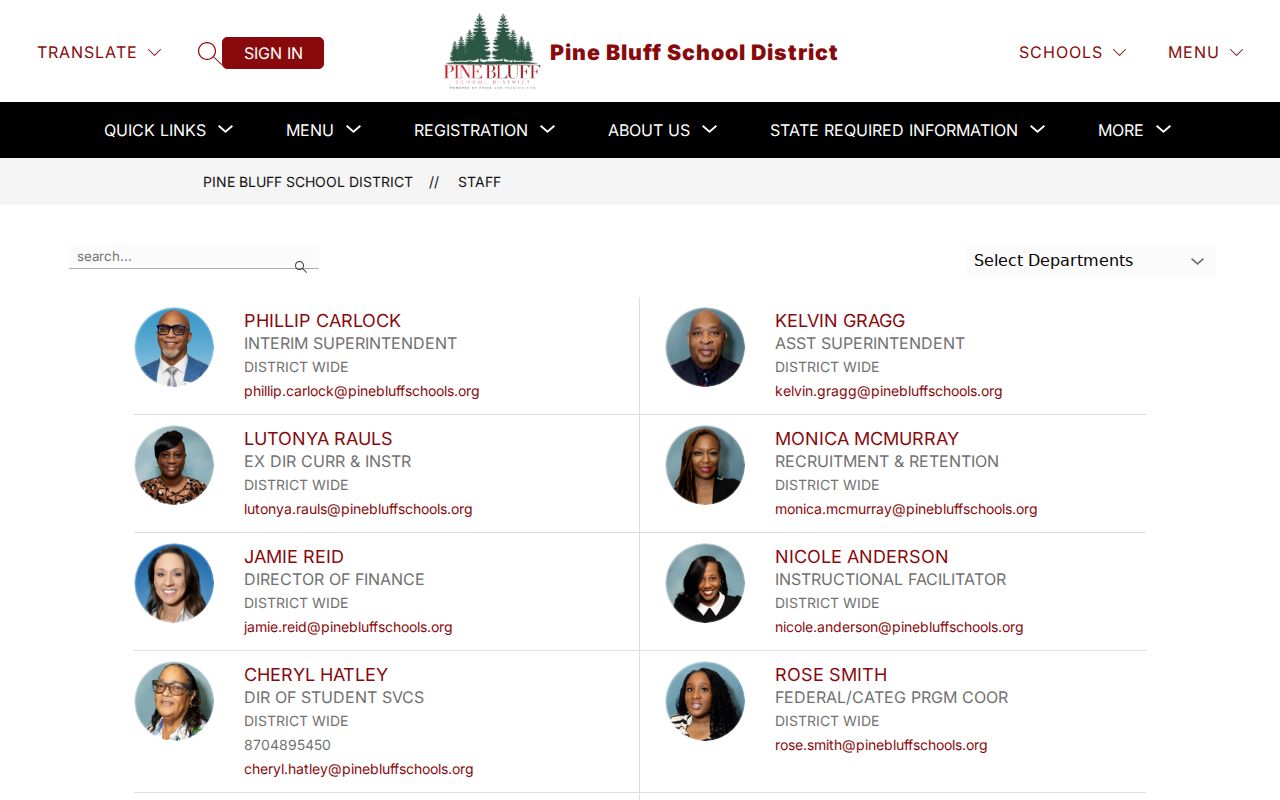Expand the State Required Information menu
Viewport: 1280px width, 800px height.
907,130
